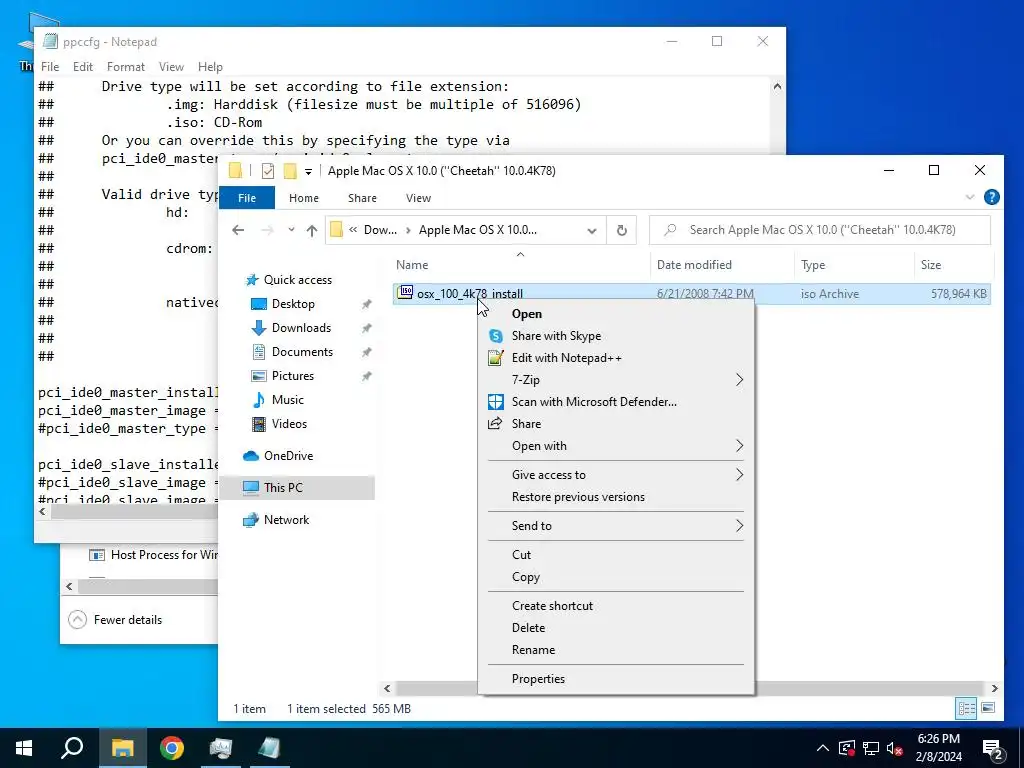The width and height of the screenshot is (1024, 768).
Task: Expand the Send to submenu
Action: [616, 526]
